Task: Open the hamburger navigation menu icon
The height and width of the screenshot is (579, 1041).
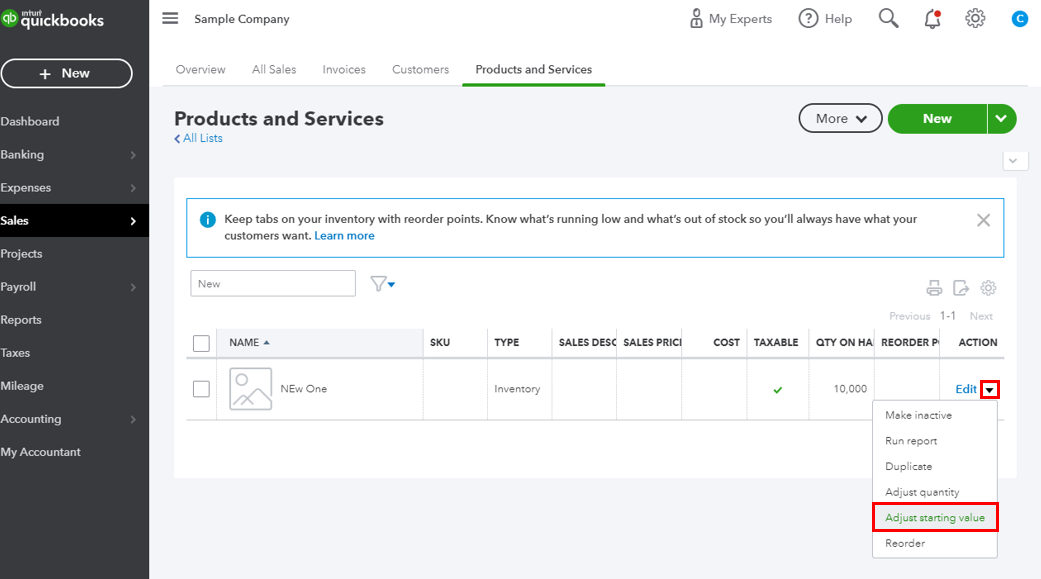Action: (x=170, y=19)
